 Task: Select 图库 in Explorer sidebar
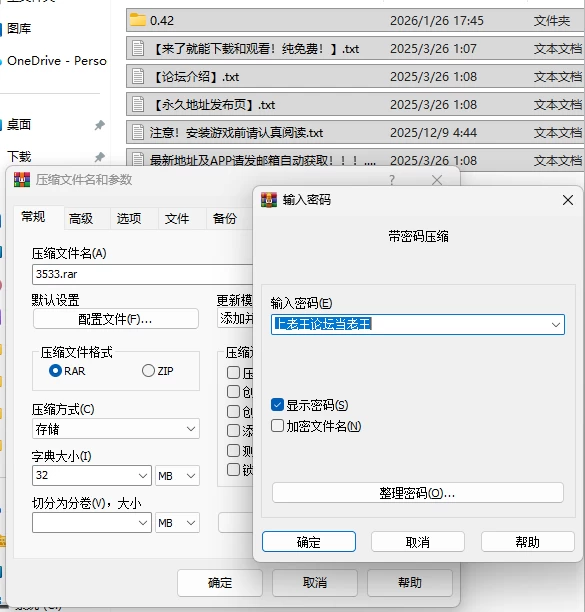pyautogui.click(x=19, y=28)
